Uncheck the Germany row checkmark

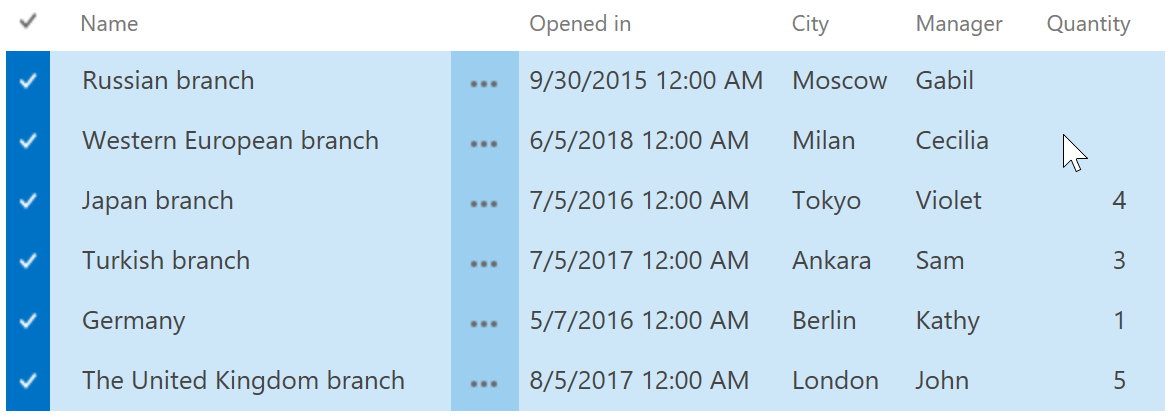28,321
